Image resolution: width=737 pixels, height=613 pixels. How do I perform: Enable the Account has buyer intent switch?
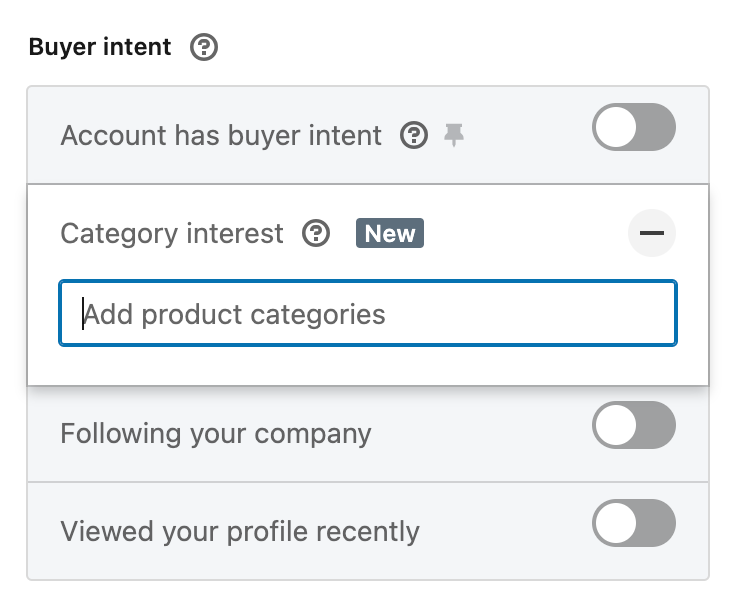634,127
